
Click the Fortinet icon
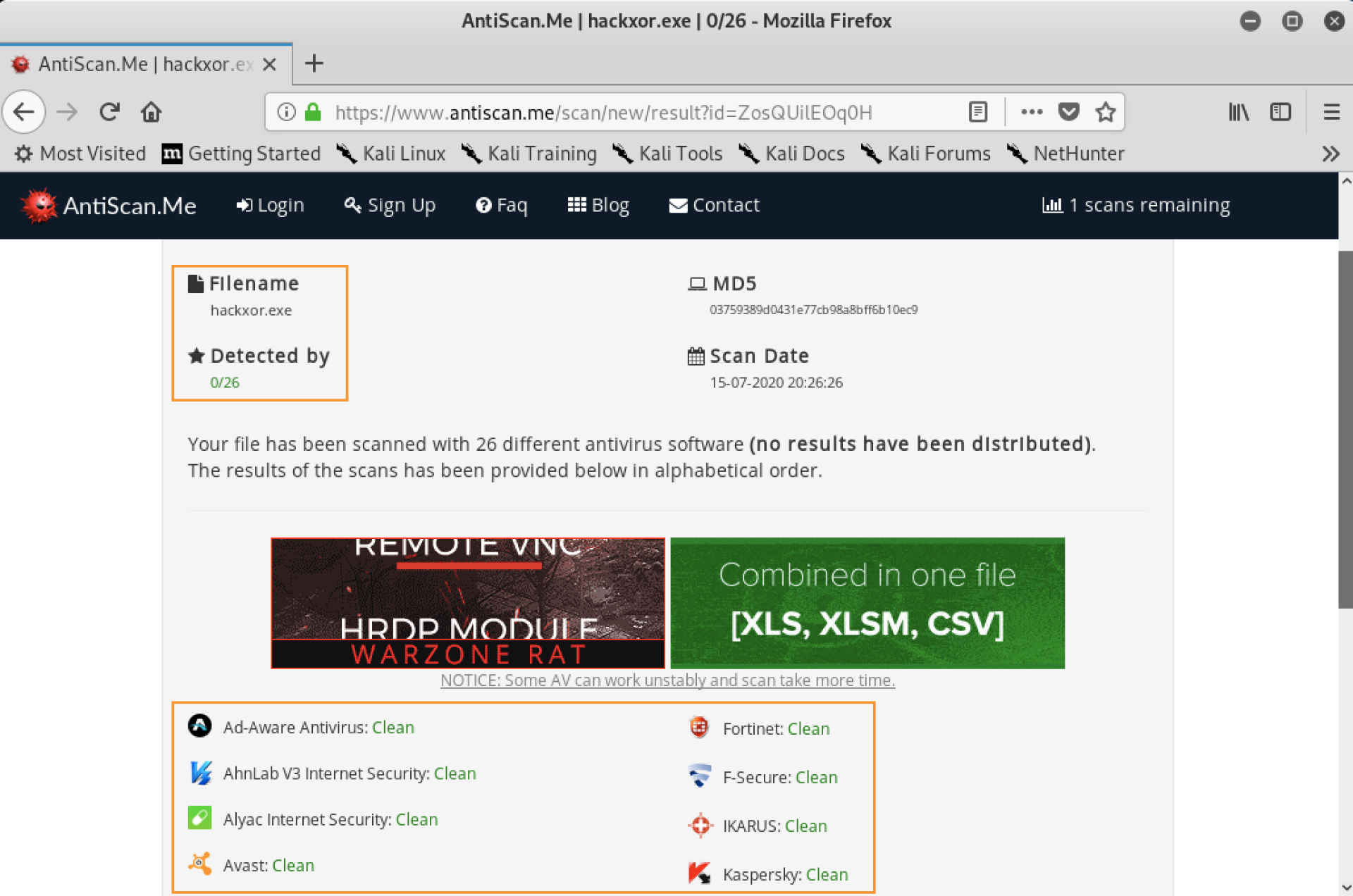coord(699,727)
